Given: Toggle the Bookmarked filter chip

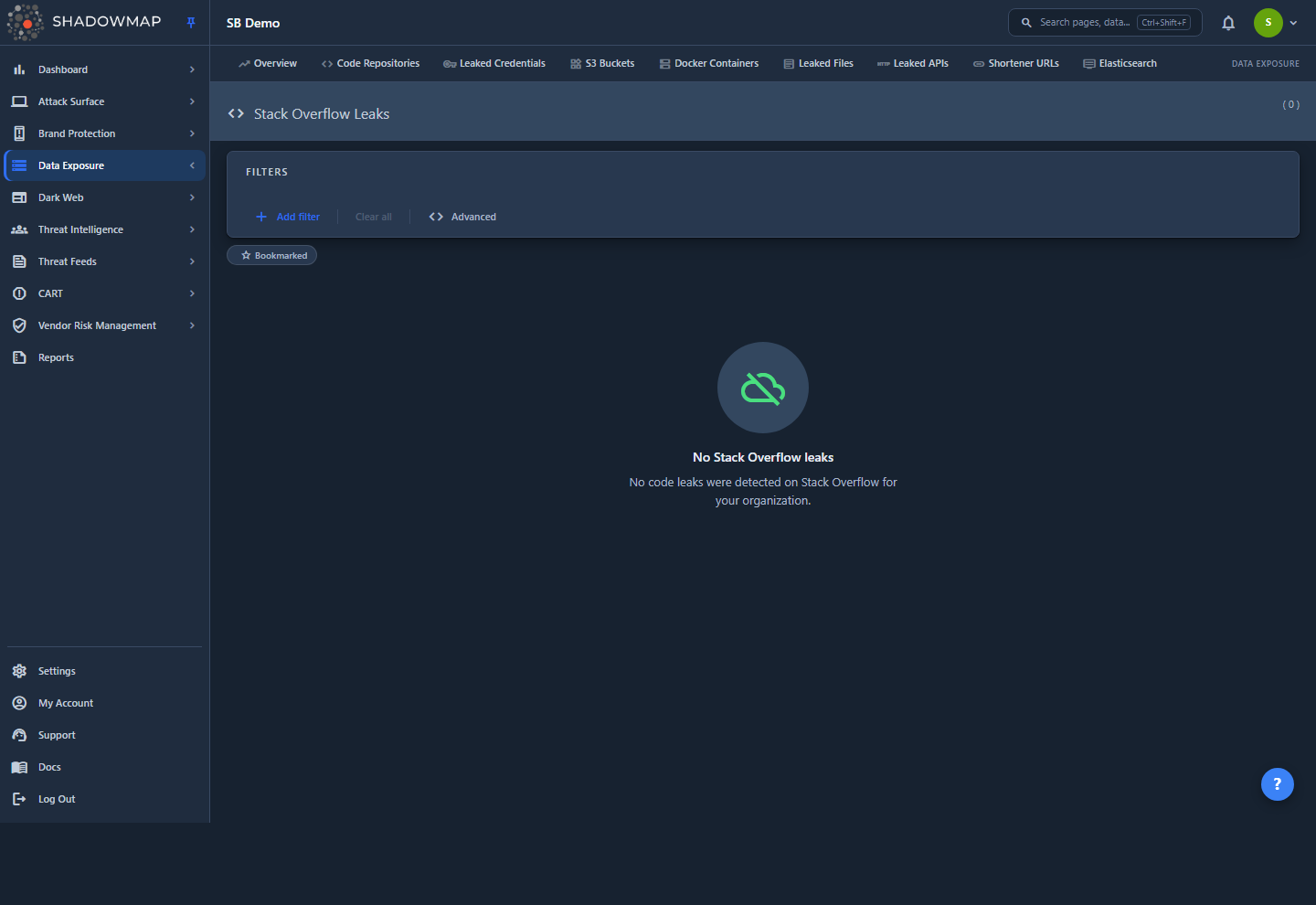Looking at the screenshot, I should point(272,255).
